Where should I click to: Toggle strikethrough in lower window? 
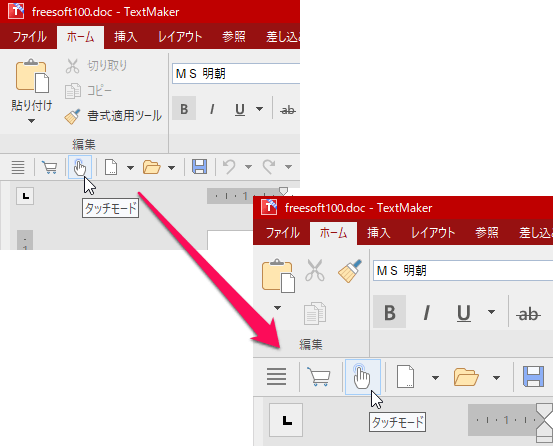[528, 313]
